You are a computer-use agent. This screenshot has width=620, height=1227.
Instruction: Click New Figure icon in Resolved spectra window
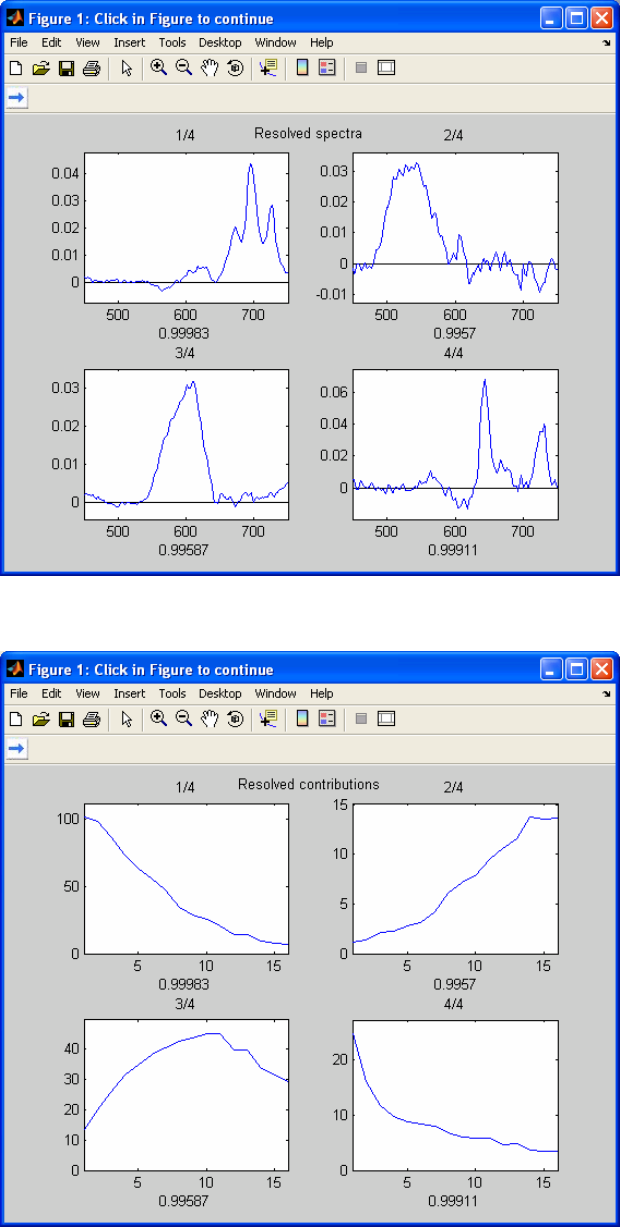pyautogui.click(x=16, y=69)
